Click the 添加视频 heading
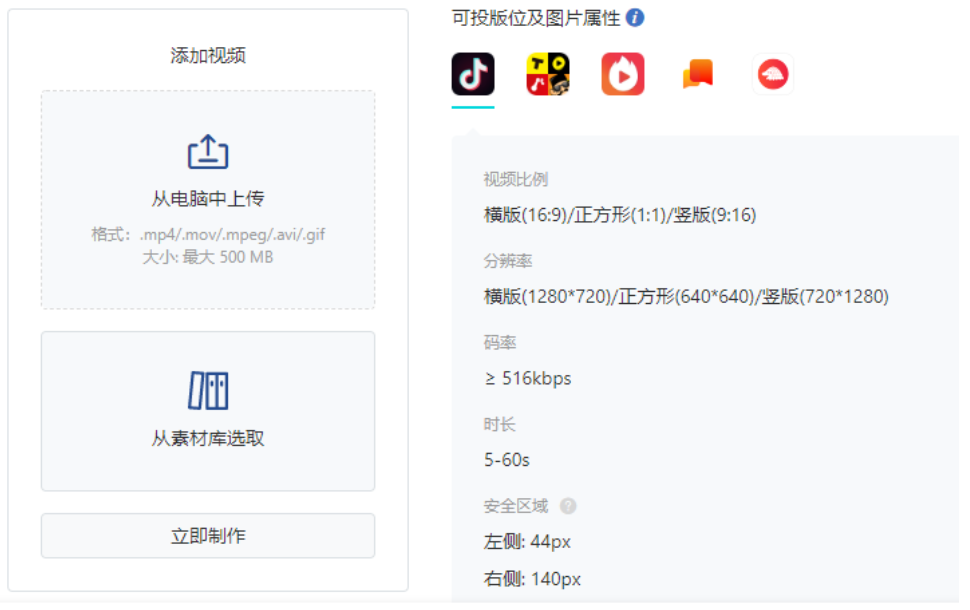 208,56
